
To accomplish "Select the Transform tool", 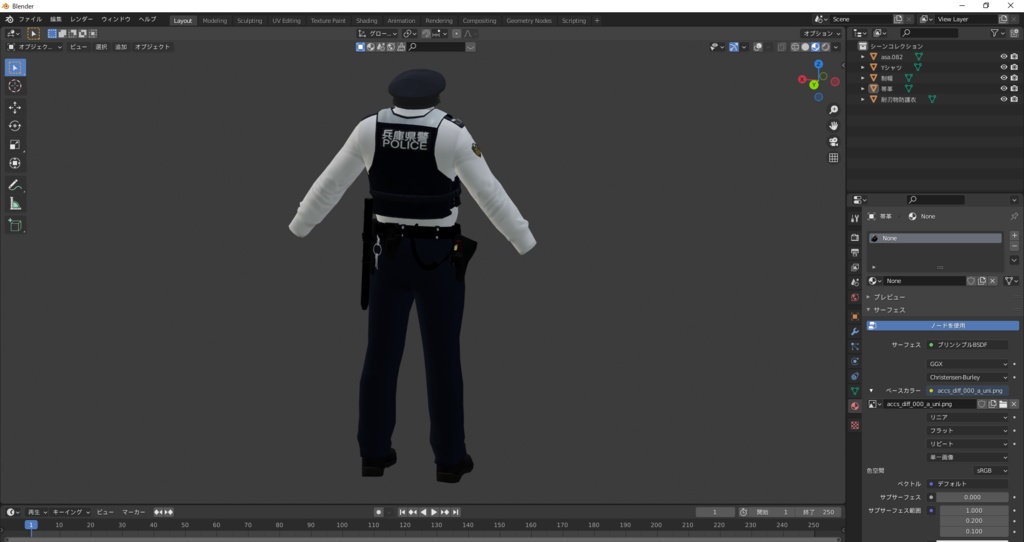I will click(15, 163).
